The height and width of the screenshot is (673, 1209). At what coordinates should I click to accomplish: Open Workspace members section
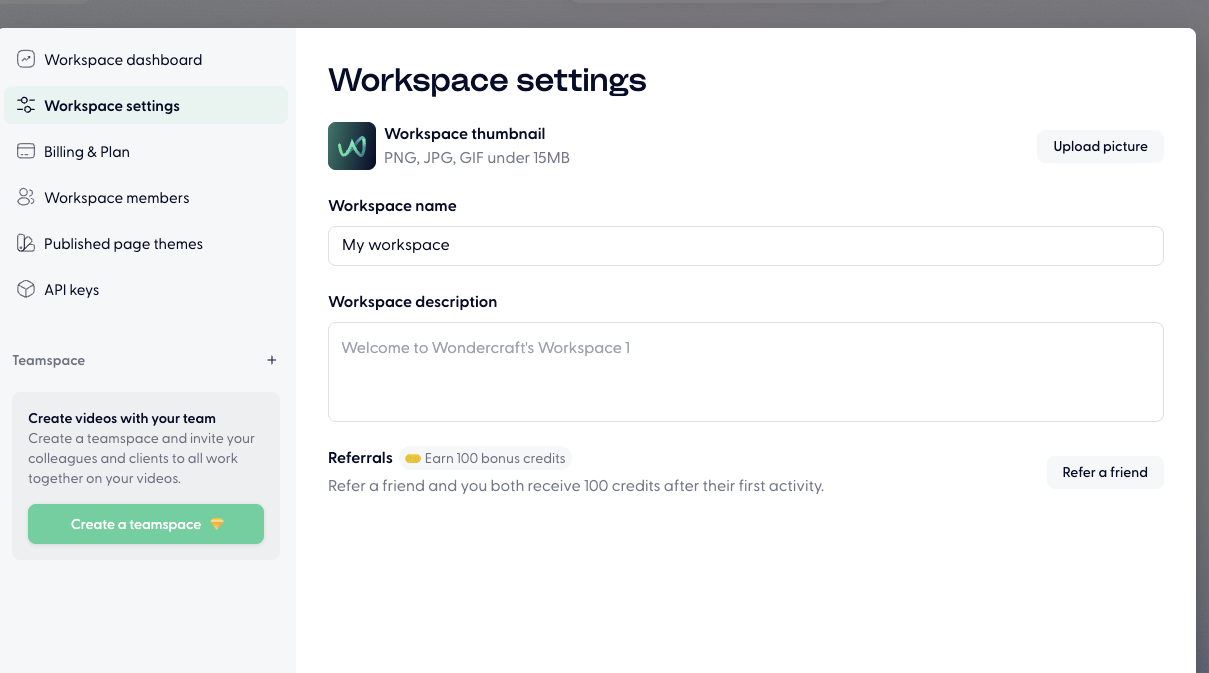pos(117,198)
